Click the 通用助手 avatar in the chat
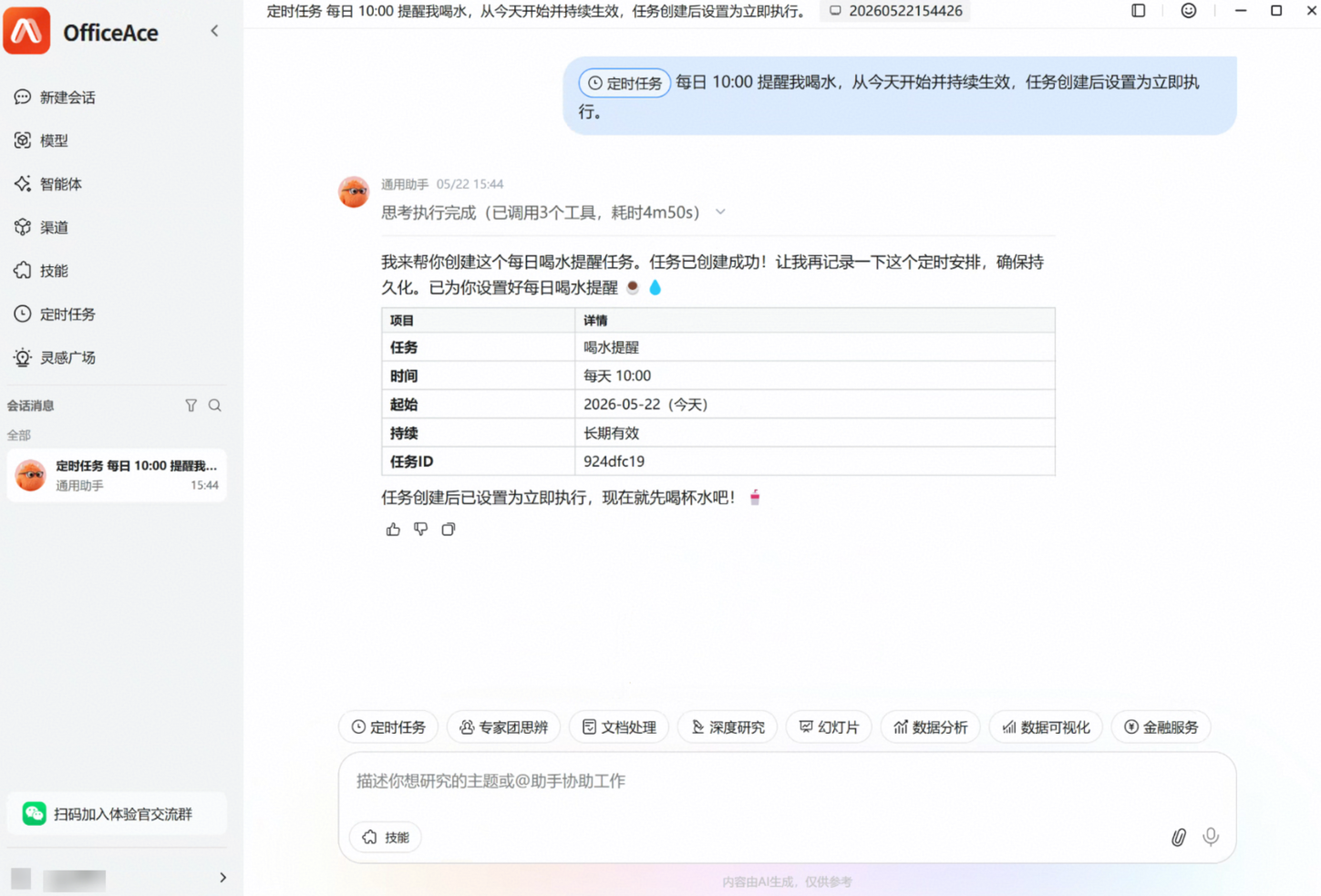1321x896 pixels. coord(354,192)
